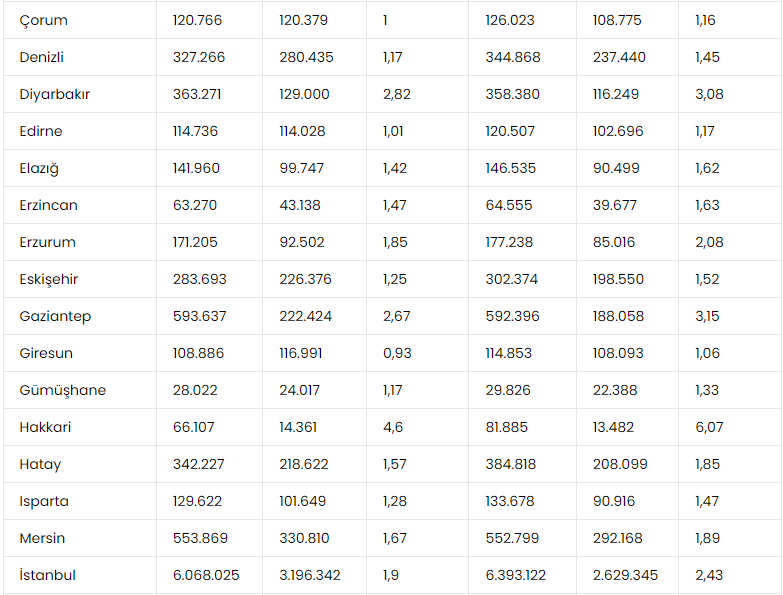
Task: Select the İstanbul row label
Action: tap(47, 575)
